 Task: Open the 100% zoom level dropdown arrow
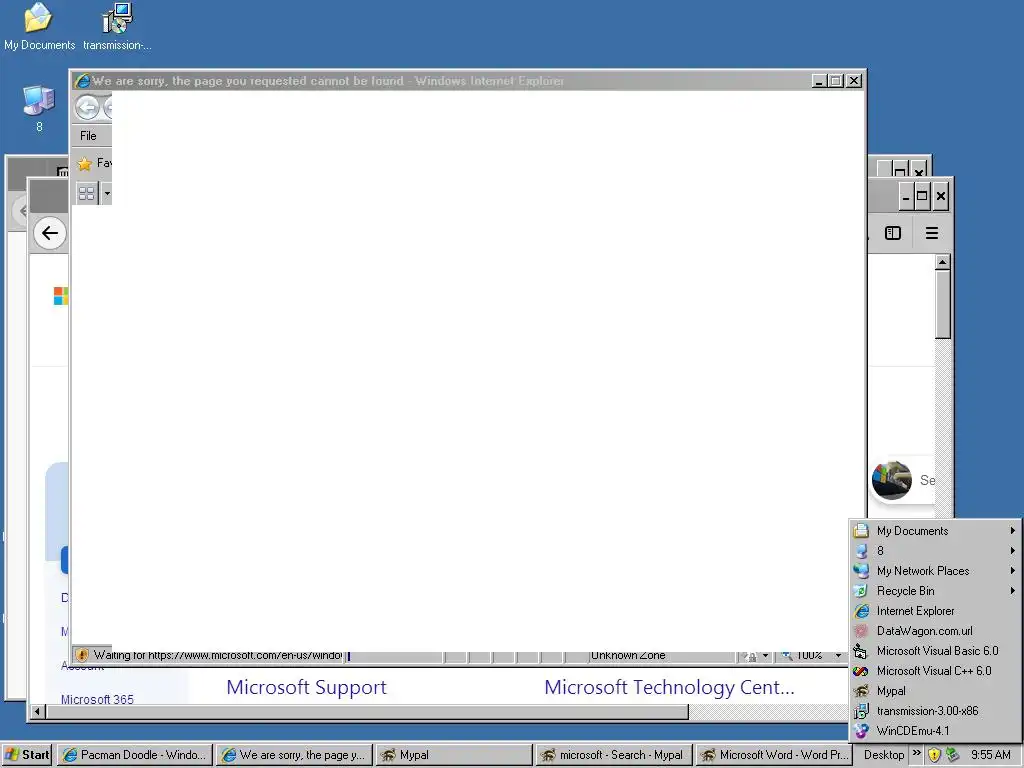pyautogui.click(x=838, y=656)
